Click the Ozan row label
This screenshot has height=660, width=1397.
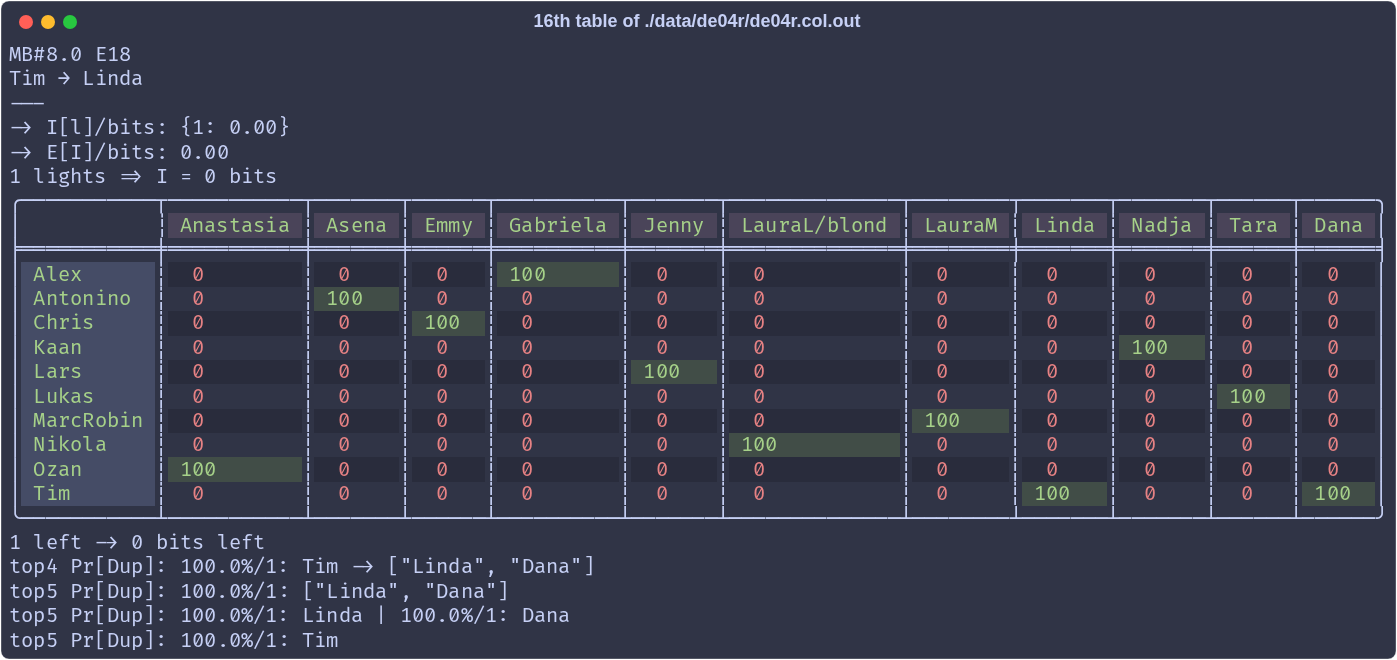[x=88, y=469]
